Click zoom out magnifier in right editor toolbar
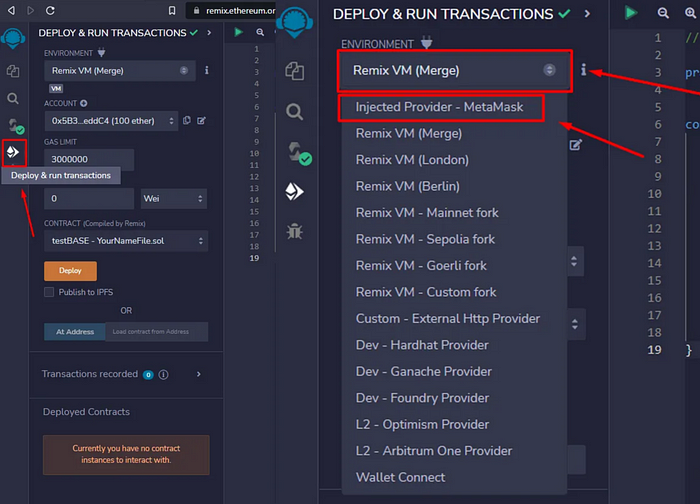 click(663, 13)
